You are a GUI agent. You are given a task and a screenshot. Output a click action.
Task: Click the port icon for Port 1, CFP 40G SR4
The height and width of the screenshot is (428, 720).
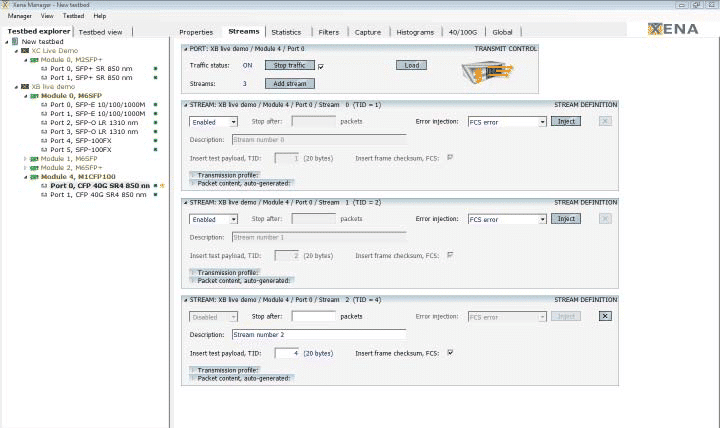coord(44,195)
